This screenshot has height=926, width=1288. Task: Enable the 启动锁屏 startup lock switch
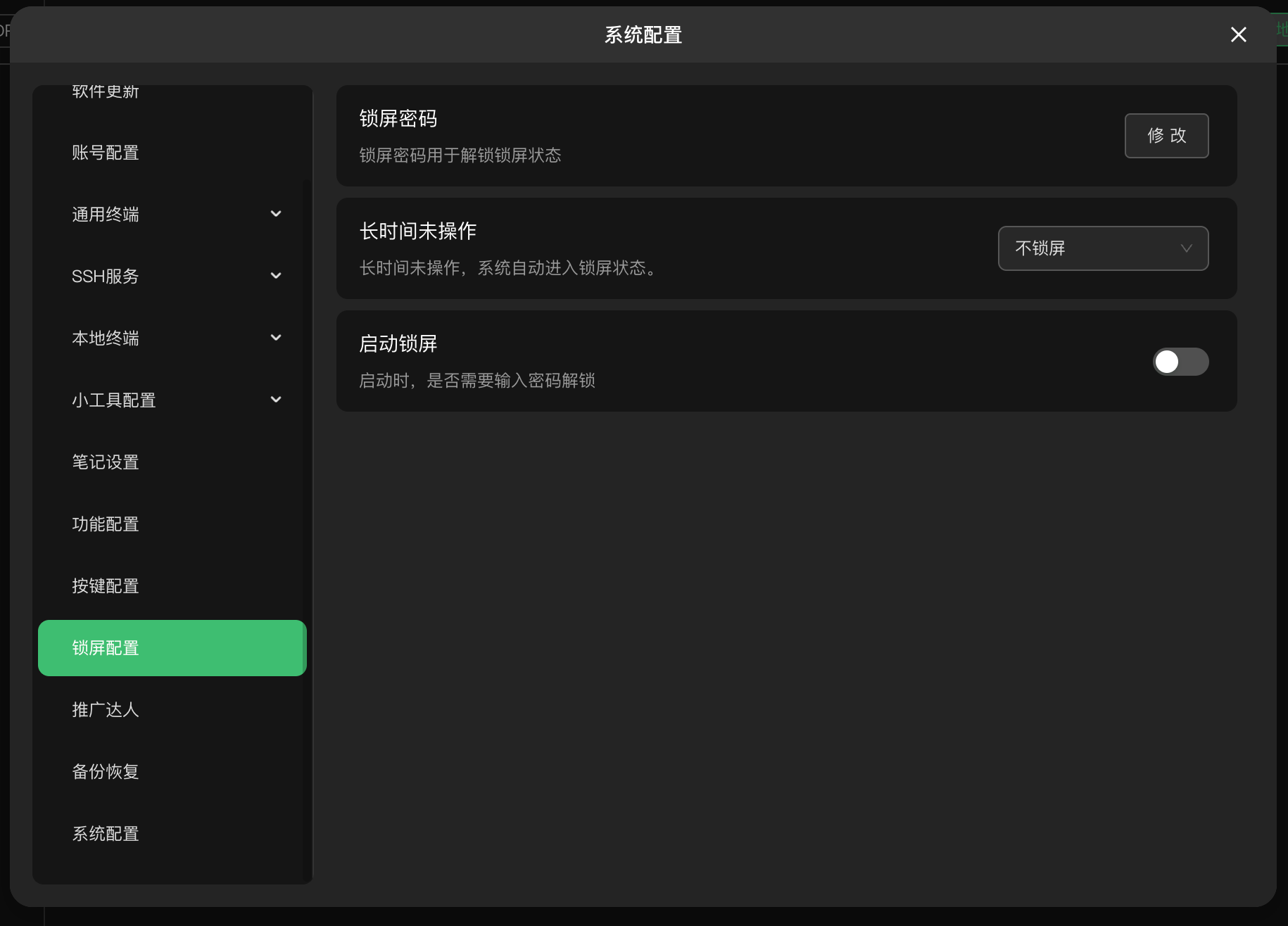[x=1180, y=361]
